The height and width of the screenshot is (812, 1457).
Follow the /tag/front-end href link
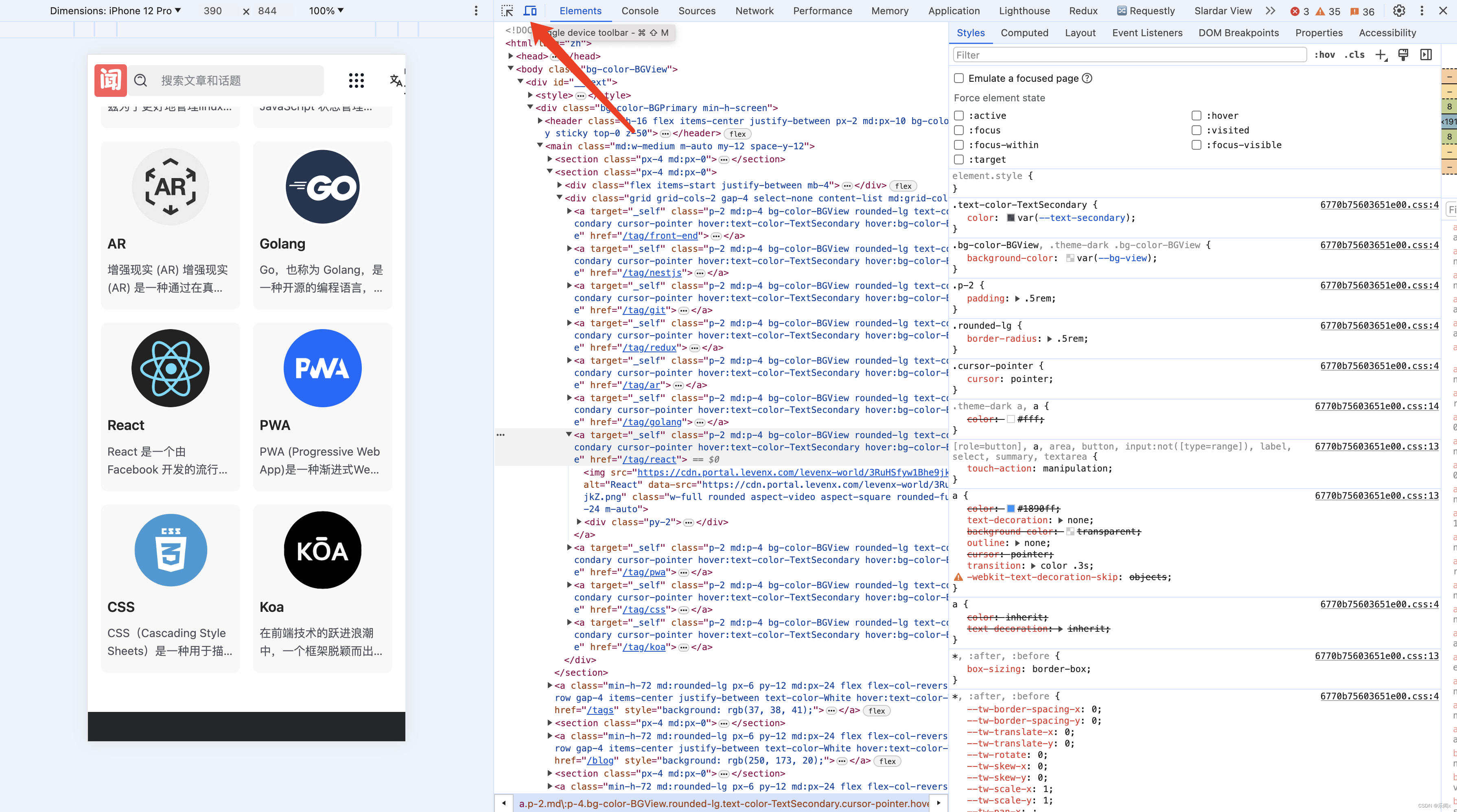660,236
